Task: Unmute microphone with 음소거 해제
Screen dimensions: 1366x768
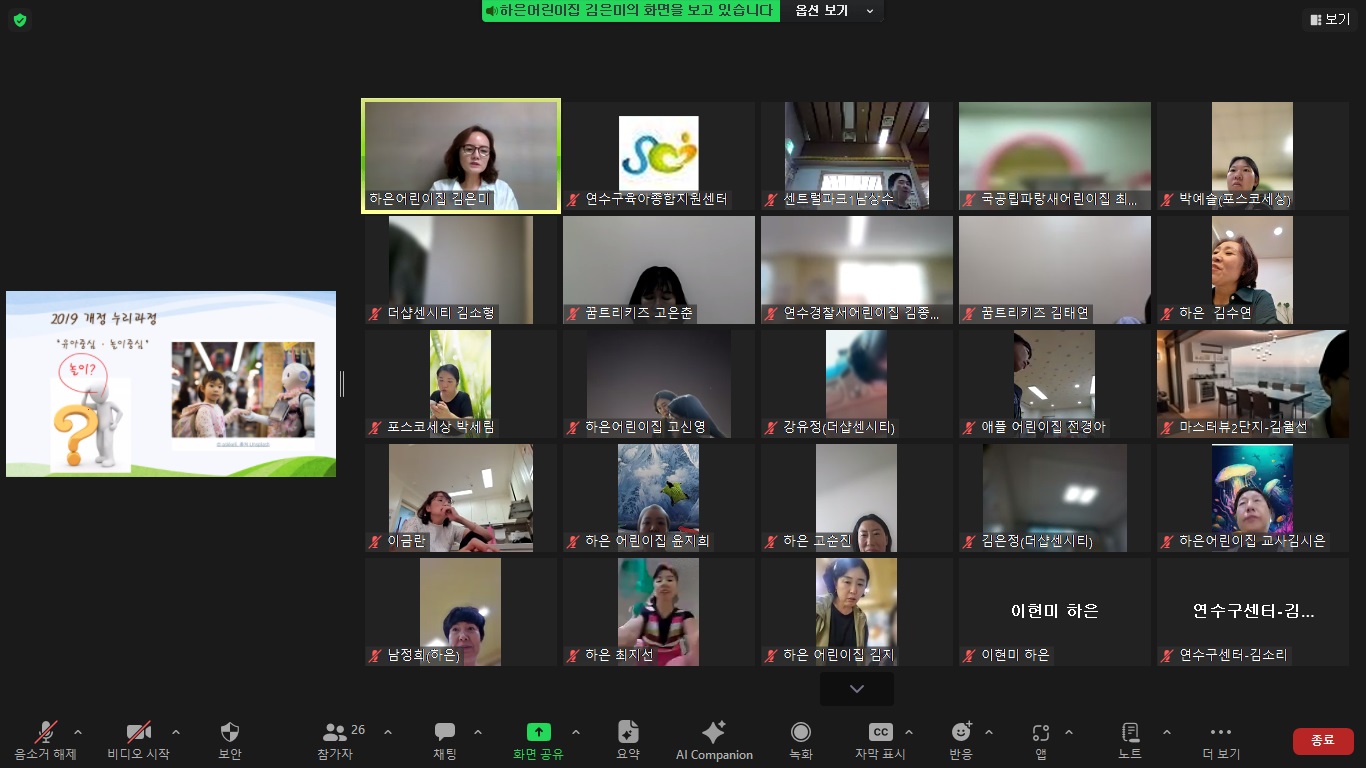Action: 45,741
